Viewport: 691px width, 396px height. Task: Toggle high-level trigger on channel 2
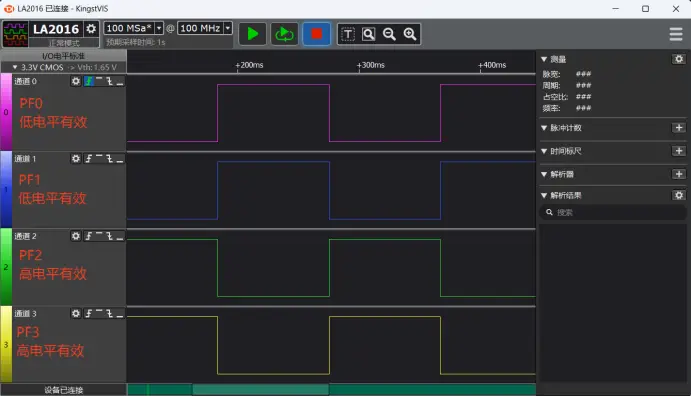point(99,236)
